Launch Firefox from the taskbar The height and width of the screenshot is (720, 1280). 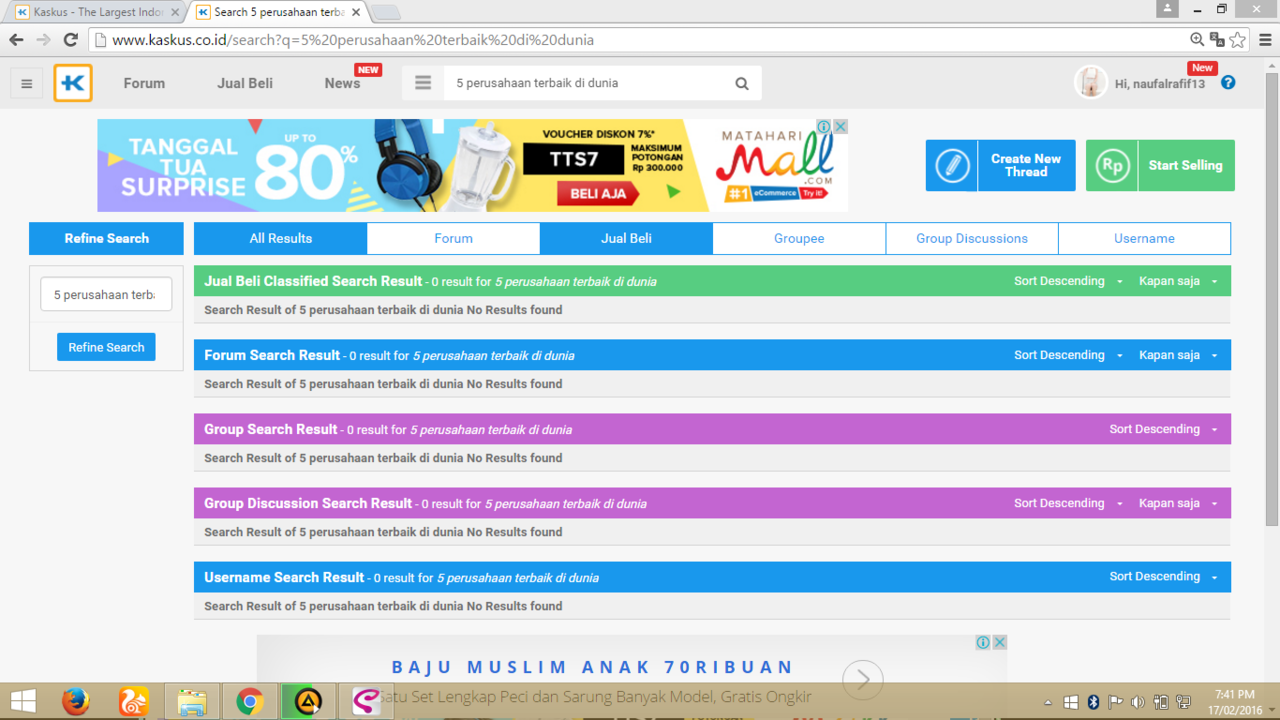[x=76, y=702]
